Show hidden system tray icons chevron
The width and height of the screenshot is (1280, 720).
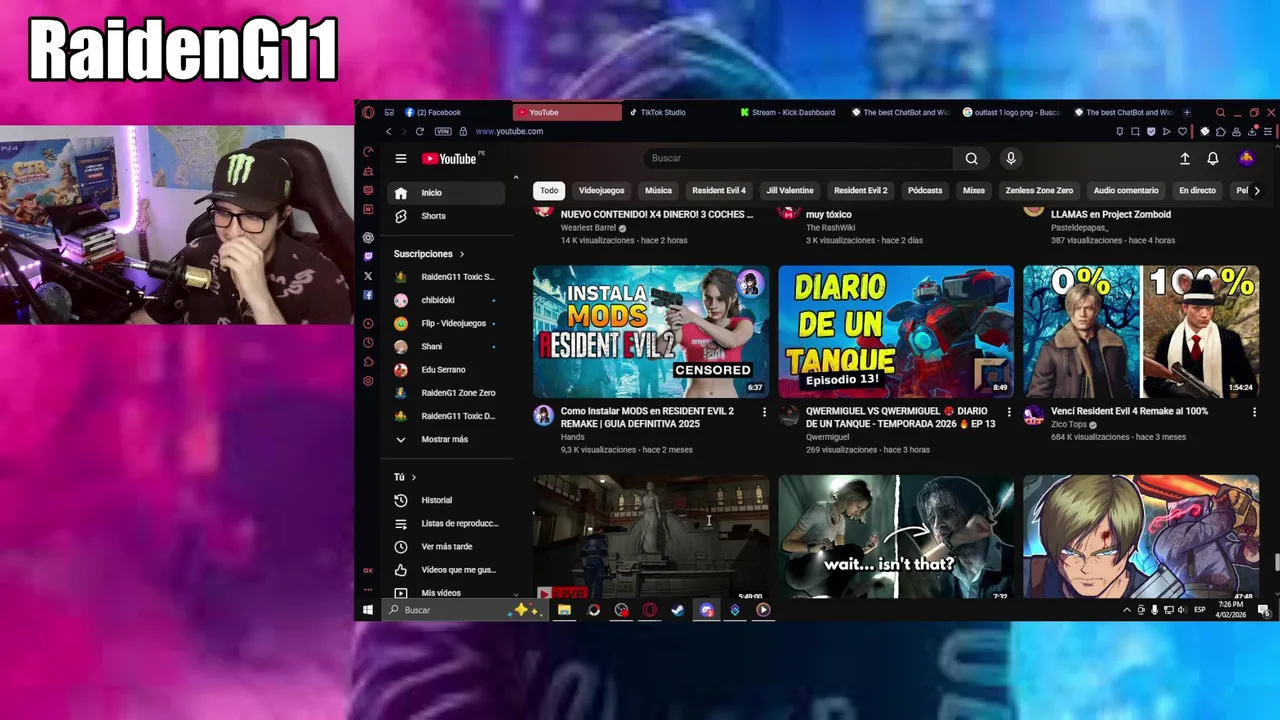coord(1127,610)
